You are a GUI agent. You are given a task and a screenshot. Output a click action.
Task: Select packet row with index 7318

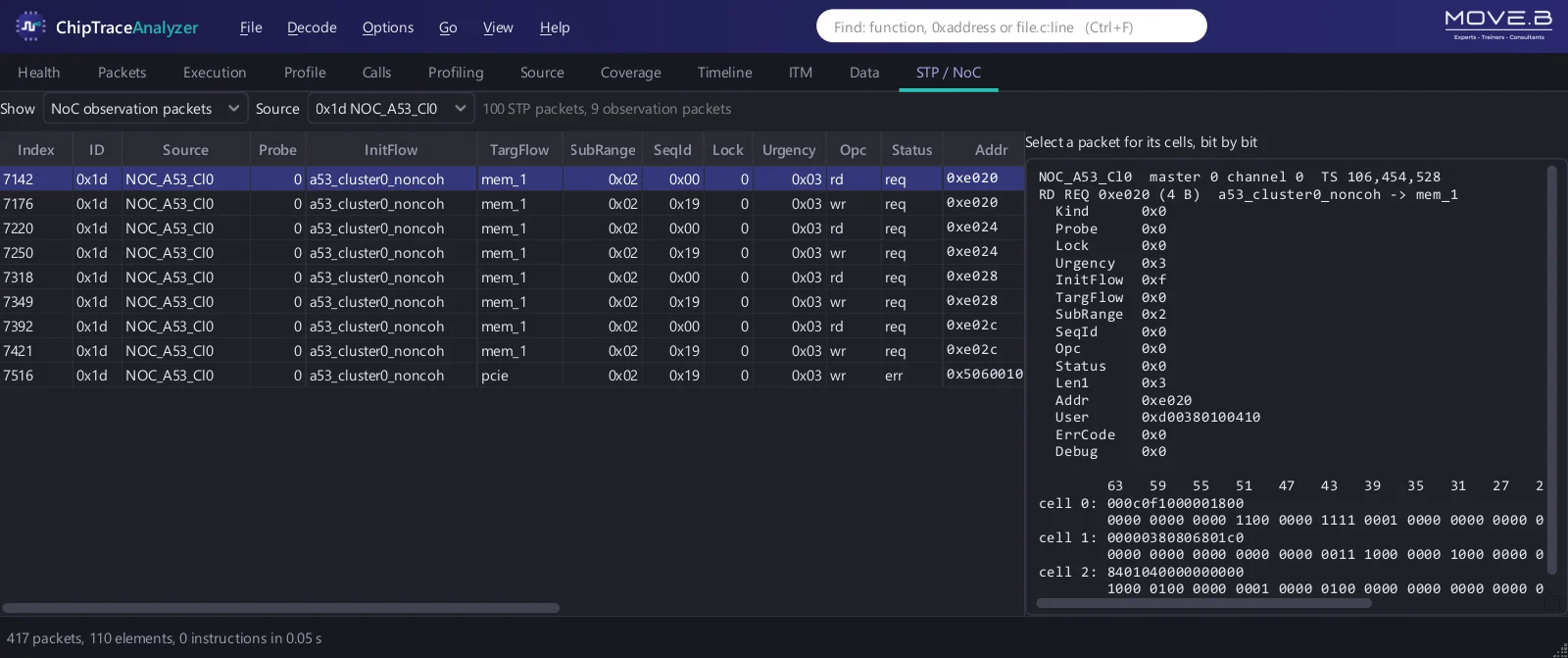(x=512, y=278)
